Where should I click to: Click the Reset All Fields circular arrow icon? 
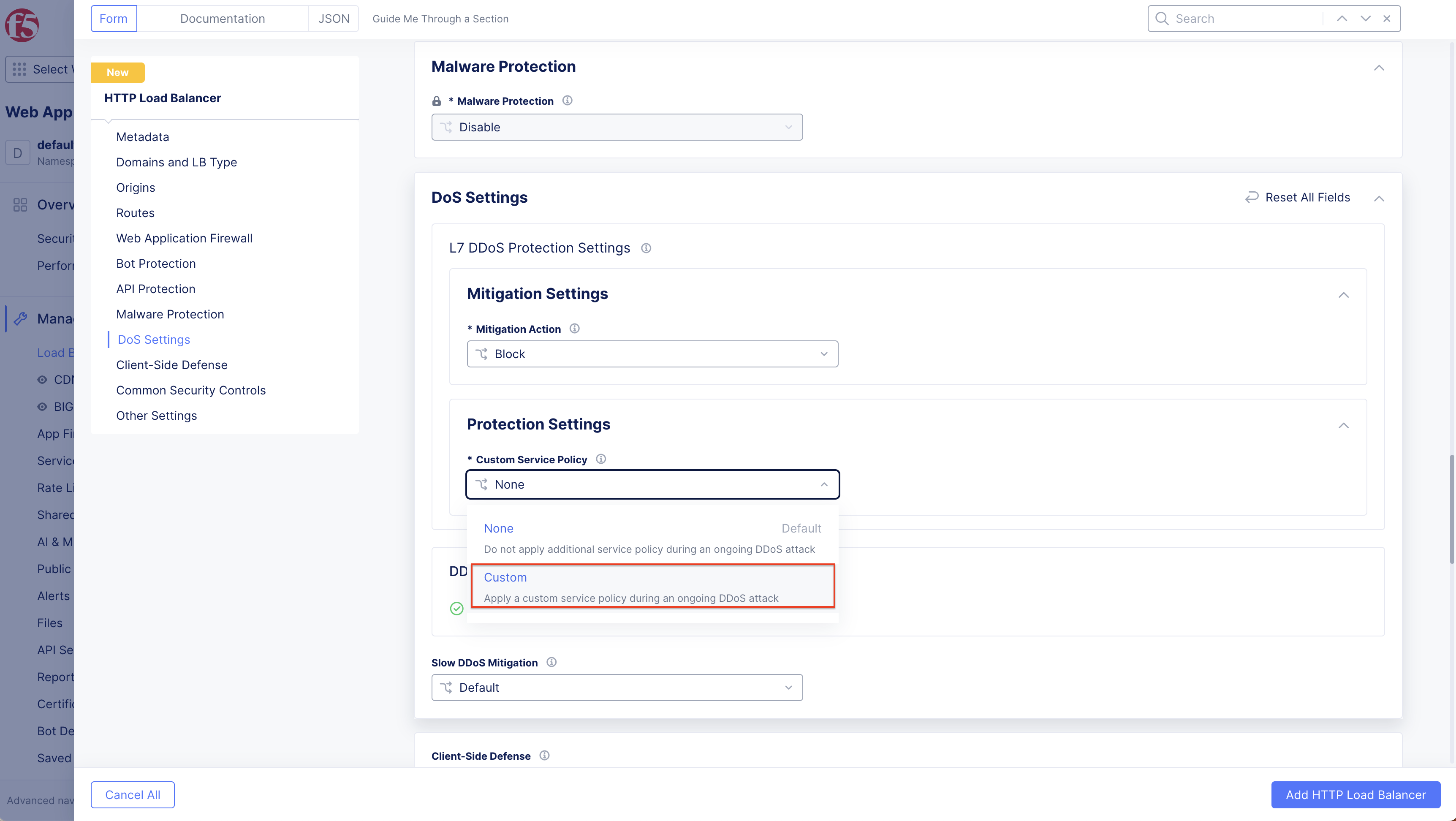coord(1252,197)
